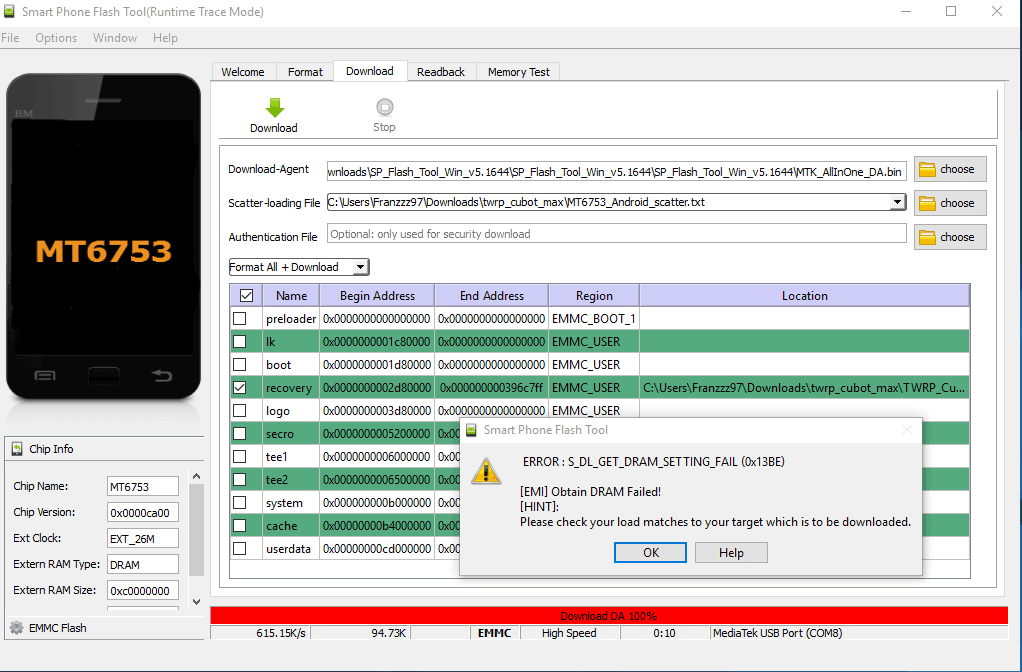The width and height of the screenshot is (1022, 672).
Task: Click the Chip Info scroll up arrow
Action: point(197,476)
